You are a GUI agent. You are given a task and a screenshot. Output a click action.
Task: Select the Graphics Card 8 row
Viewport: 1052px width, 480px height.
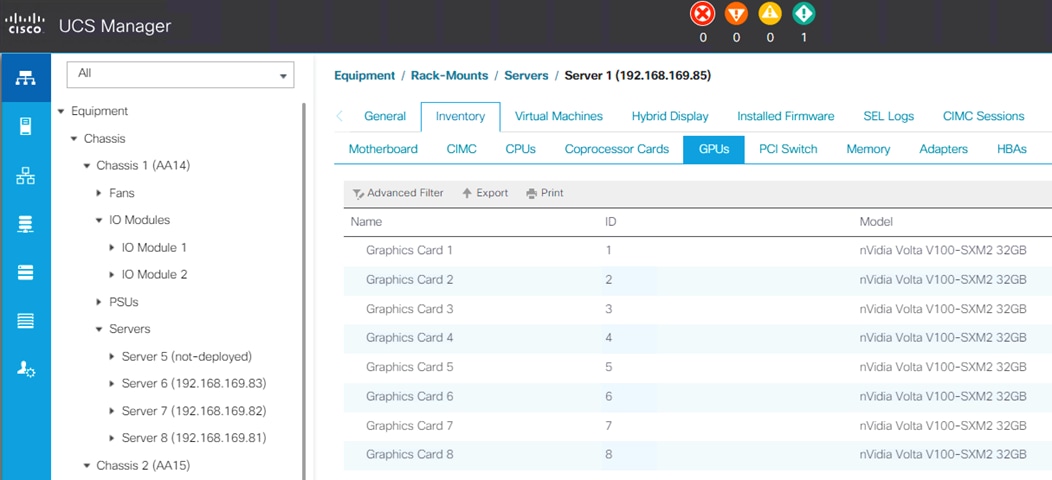click(x=698, y=455)
